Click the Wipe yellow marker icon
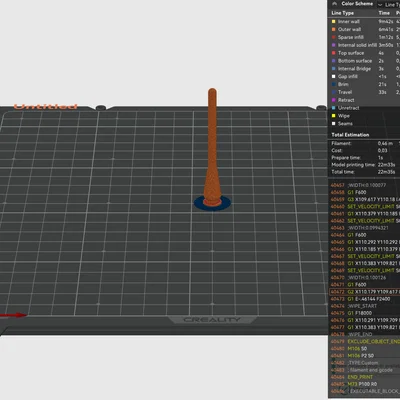Viewport: 400px width, 400px height. click(x=334, y=116)
